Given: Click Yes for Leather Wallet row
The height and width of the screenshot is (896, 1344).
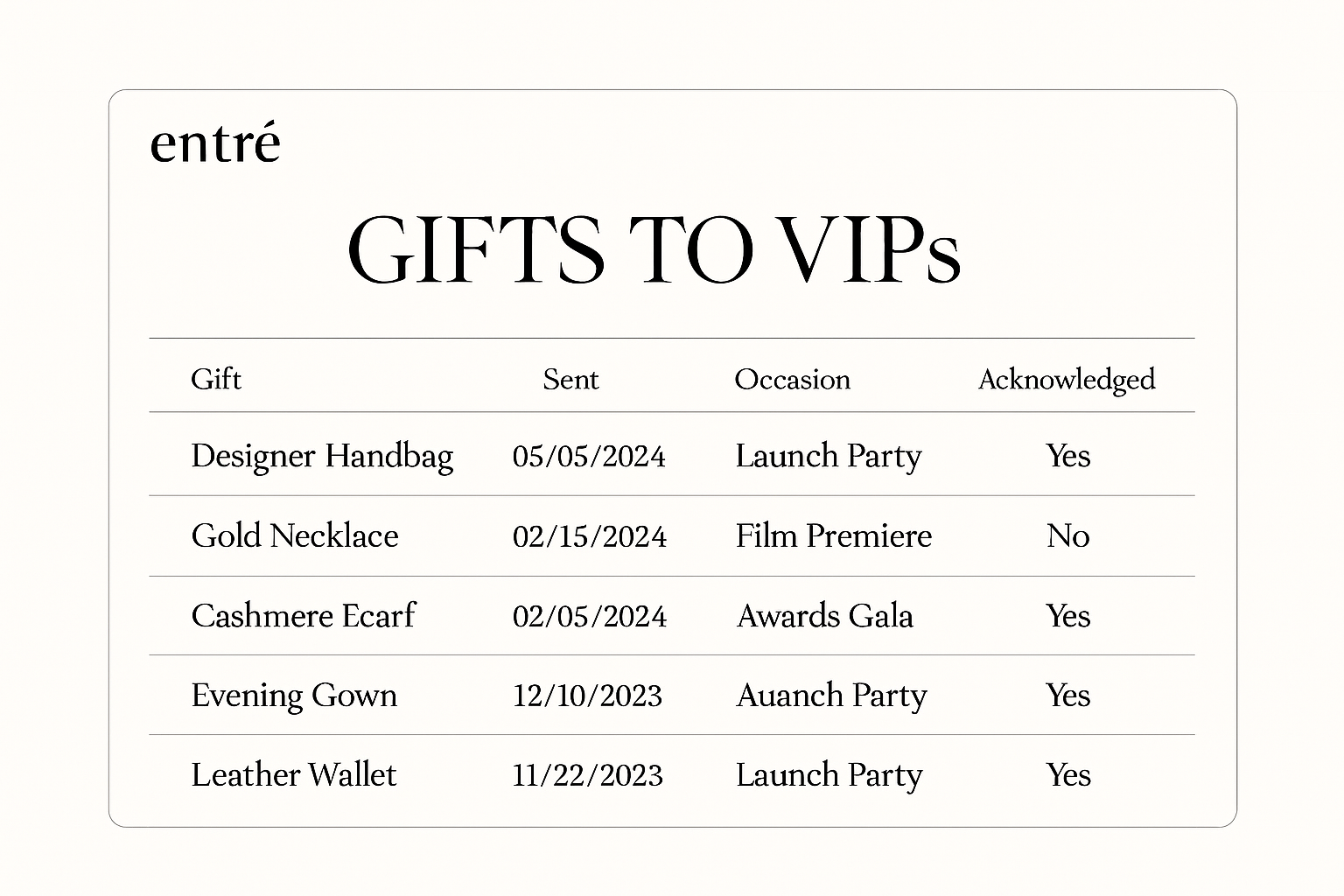Looking at the screenshot, I should pos(1067,774).
